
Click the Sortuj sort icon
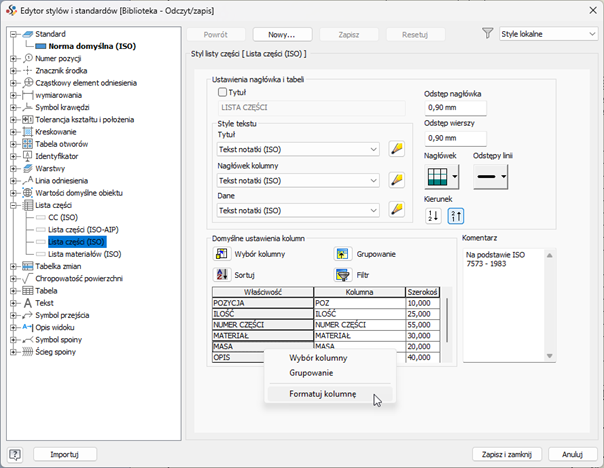(223, 274)
